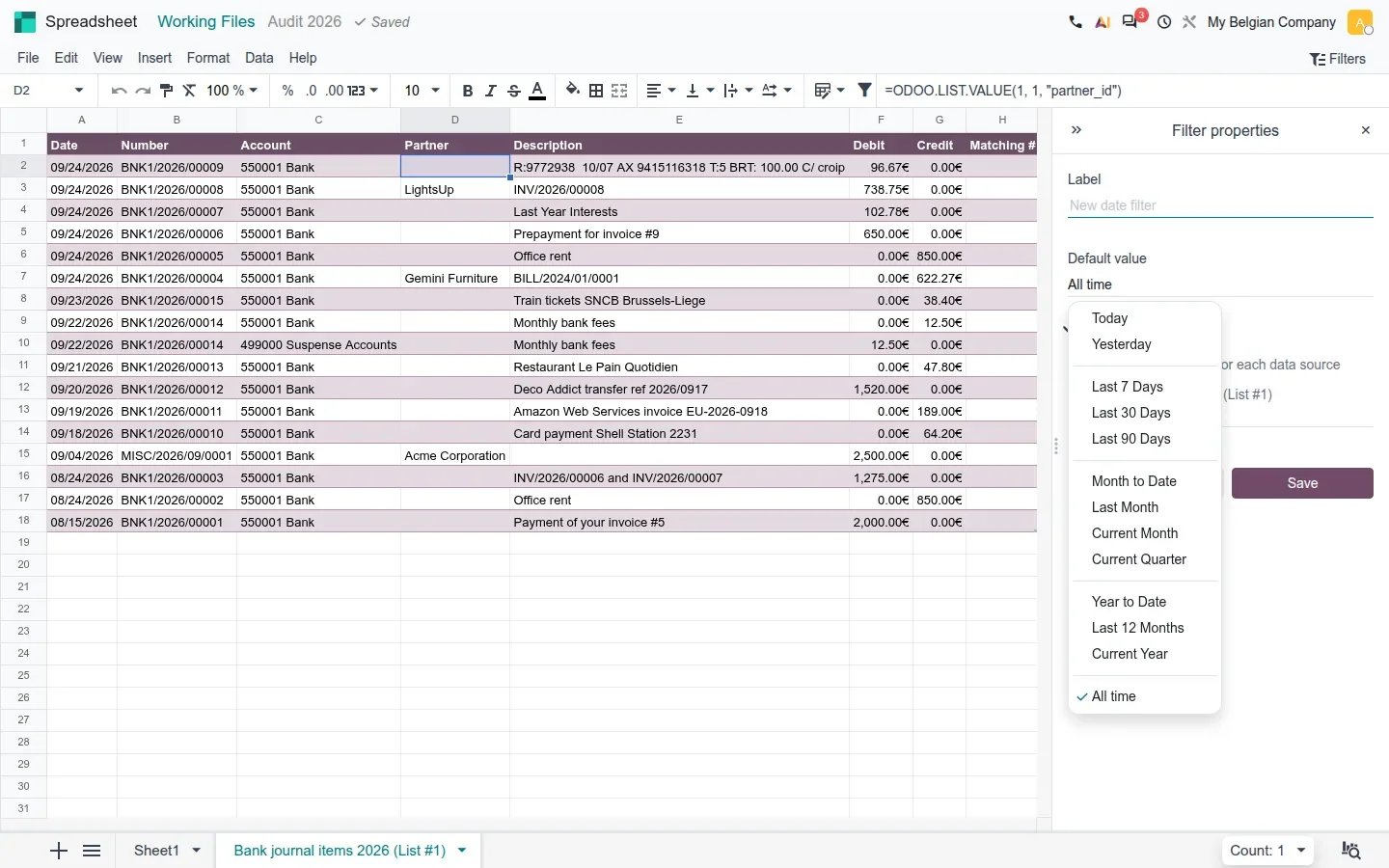Activate the paint format tool
1389x868 pixels.
[166, 91]
